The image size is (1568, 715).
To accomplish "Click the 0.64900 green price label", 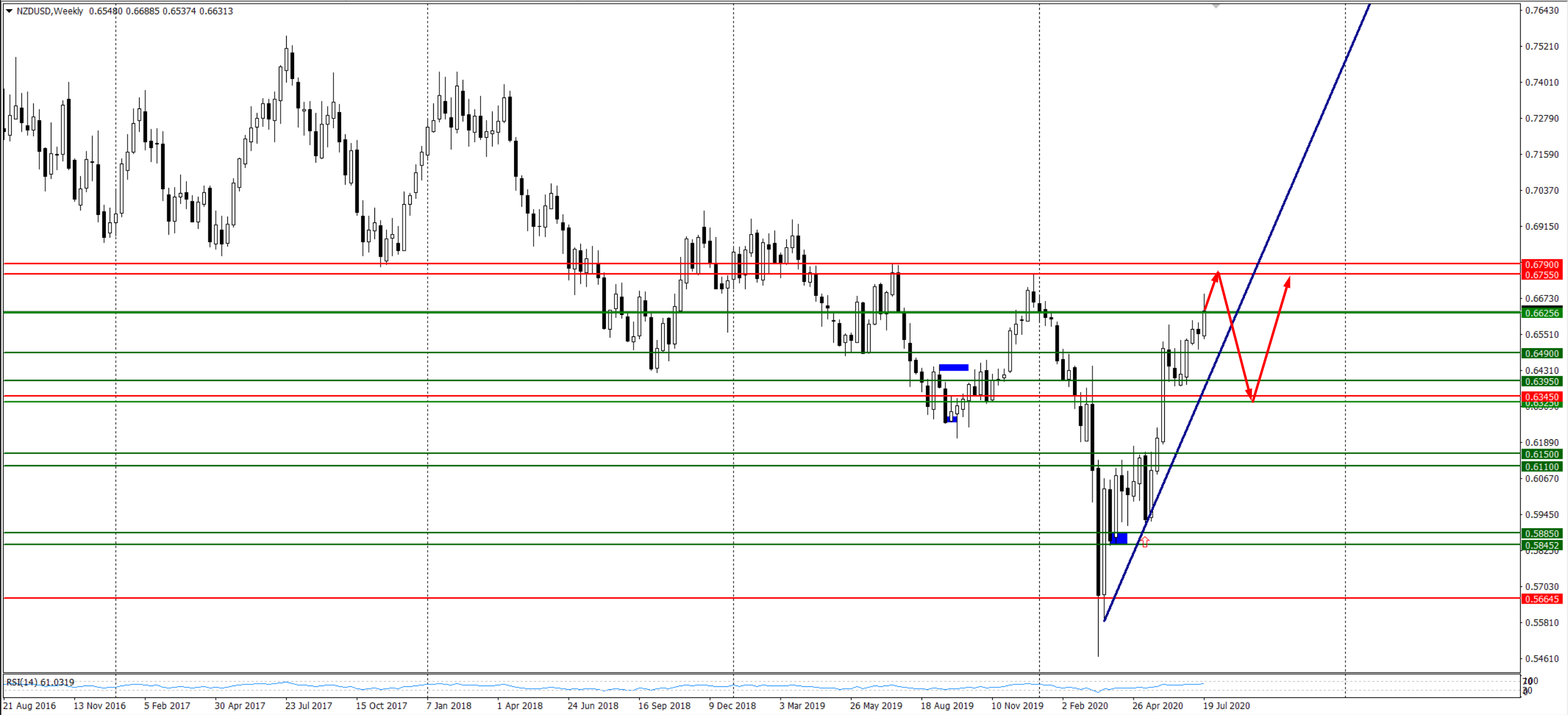I will (1542, 354).
